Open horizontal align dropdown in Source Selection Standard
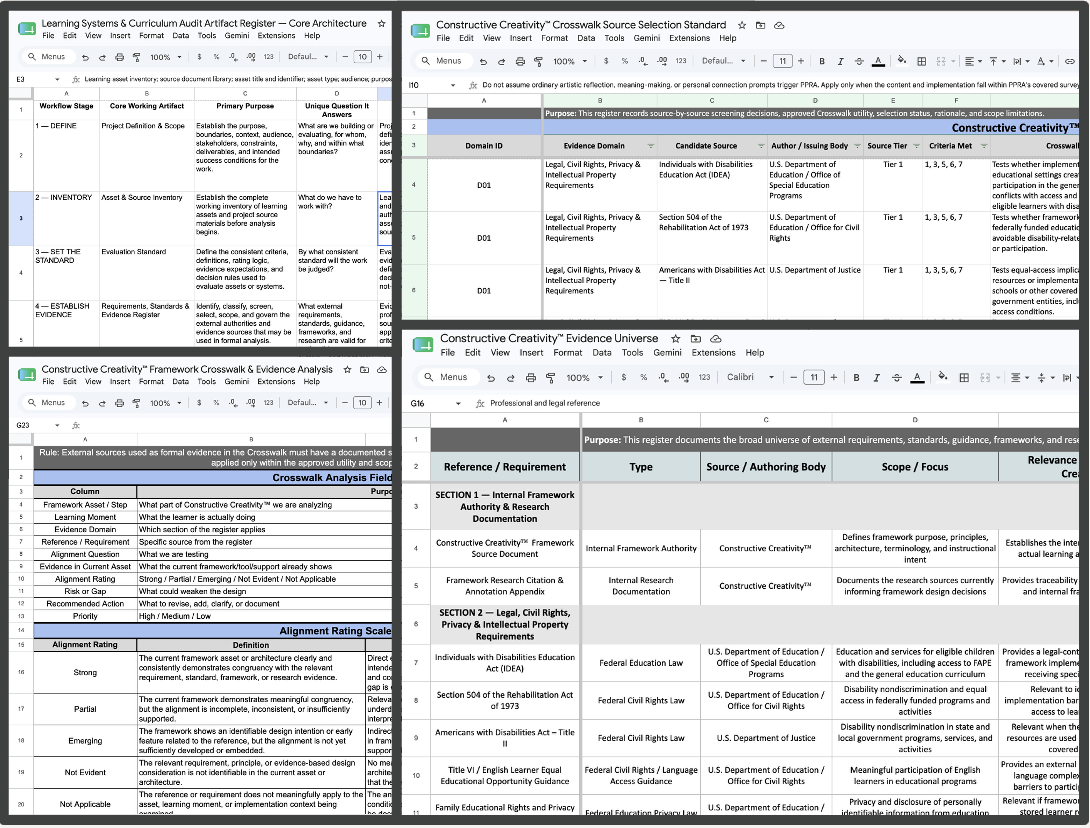This screenshot has width=1090, height=828. [x=972, y=61]
